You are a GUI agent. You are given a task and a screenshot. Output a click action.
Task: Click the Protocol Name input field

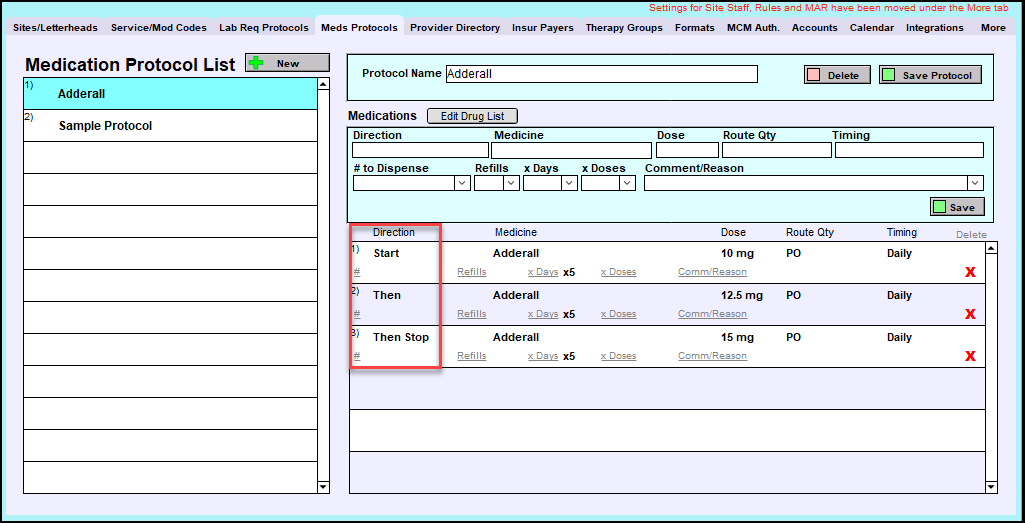(x=600, y=74)
